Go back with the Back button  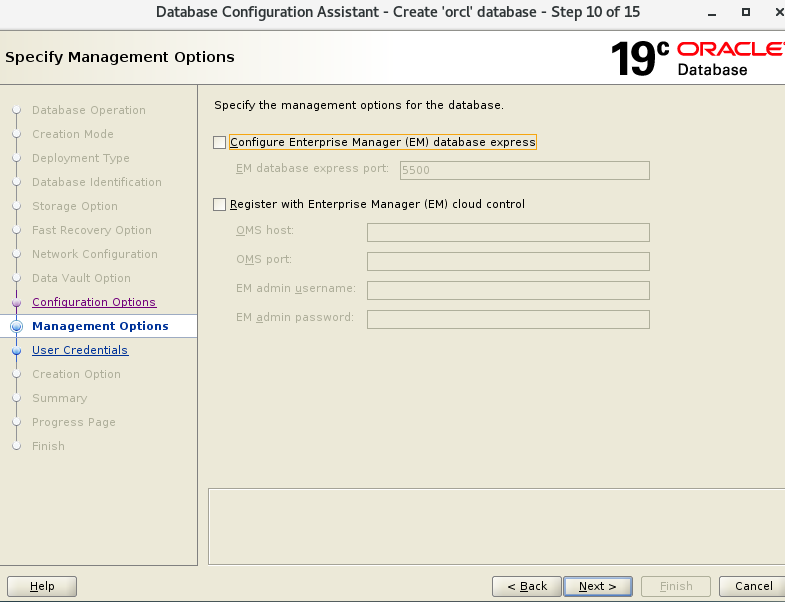pos(527,586)
